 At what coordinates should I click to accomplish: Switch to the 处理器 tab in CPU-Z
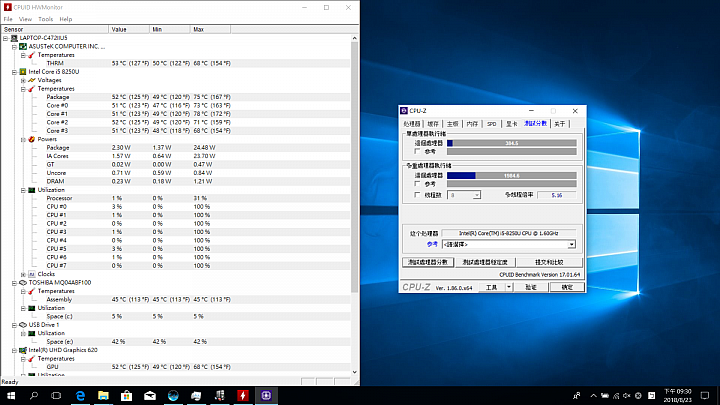412,124
